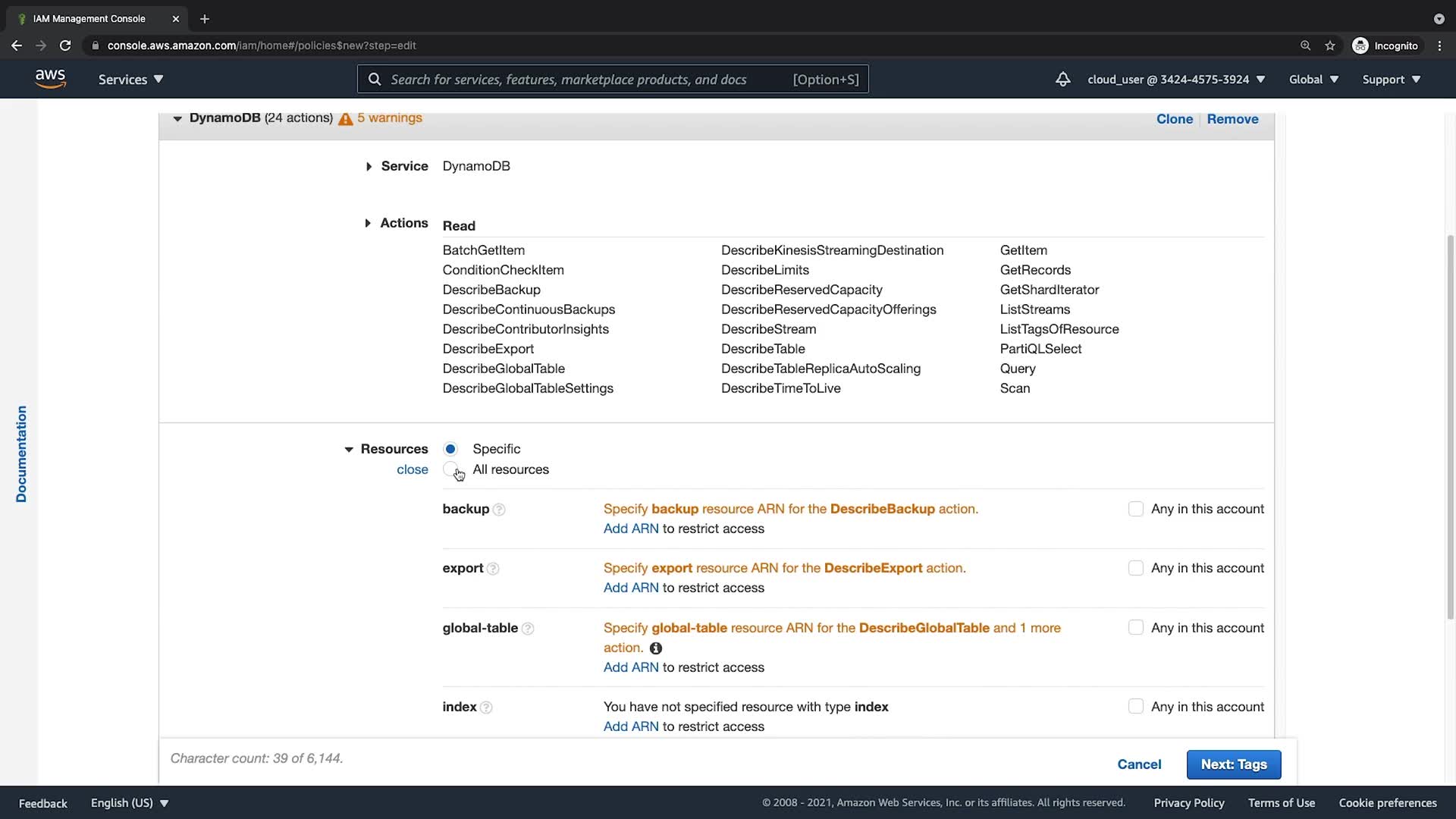The height and width of the screenshot is (819, 1456).
Task: Open the notifications bell icon
Action: [1062, 79]
